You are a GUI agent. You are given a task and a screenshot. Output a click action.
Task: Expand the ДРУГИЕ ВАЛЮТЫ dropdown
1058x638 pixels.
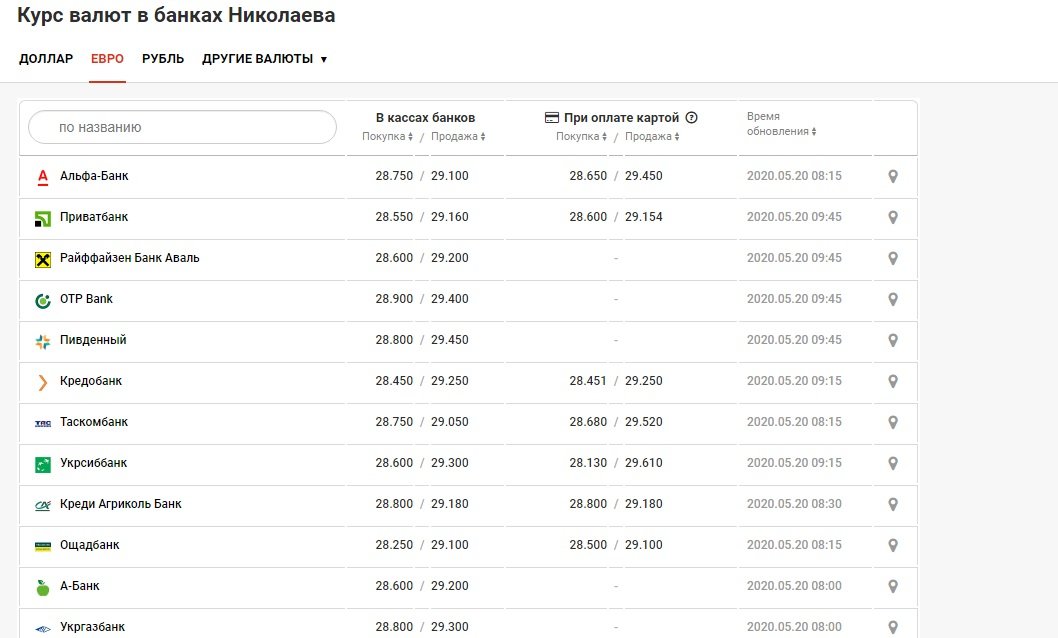pos(264,59)
